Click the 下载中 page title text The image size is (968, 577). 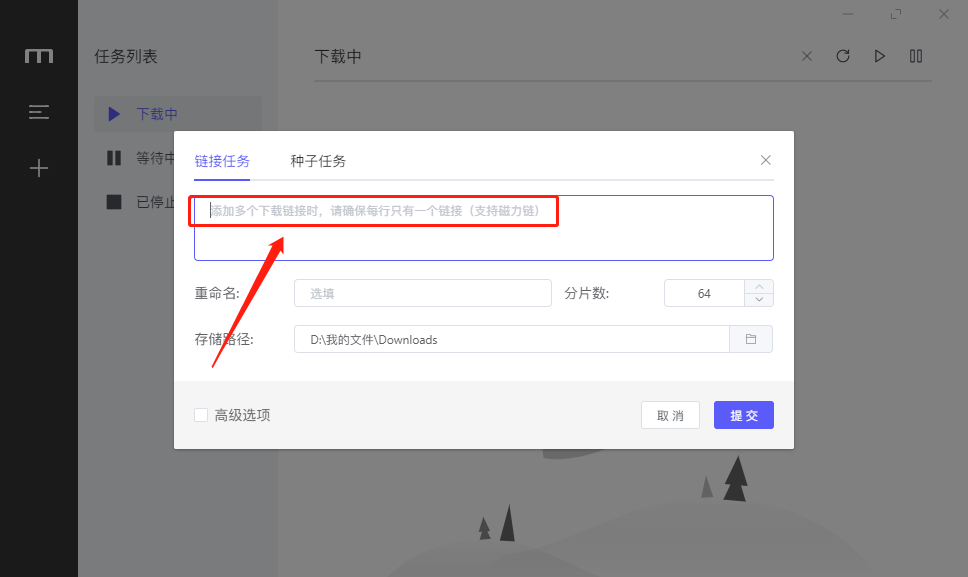pyautogui.click(x=338, y=57)
